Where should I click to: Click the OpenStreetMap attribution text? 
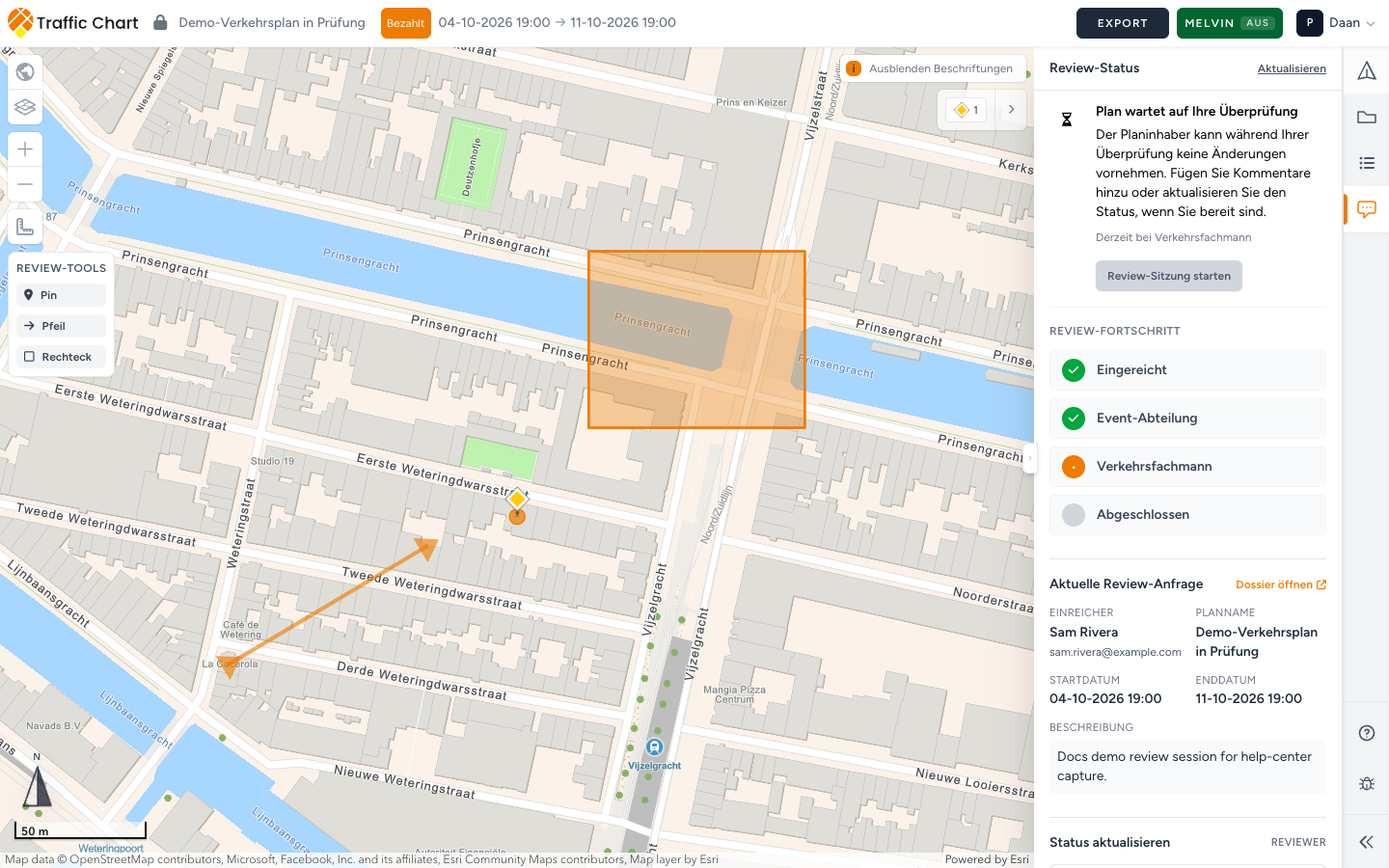[362, 859]
